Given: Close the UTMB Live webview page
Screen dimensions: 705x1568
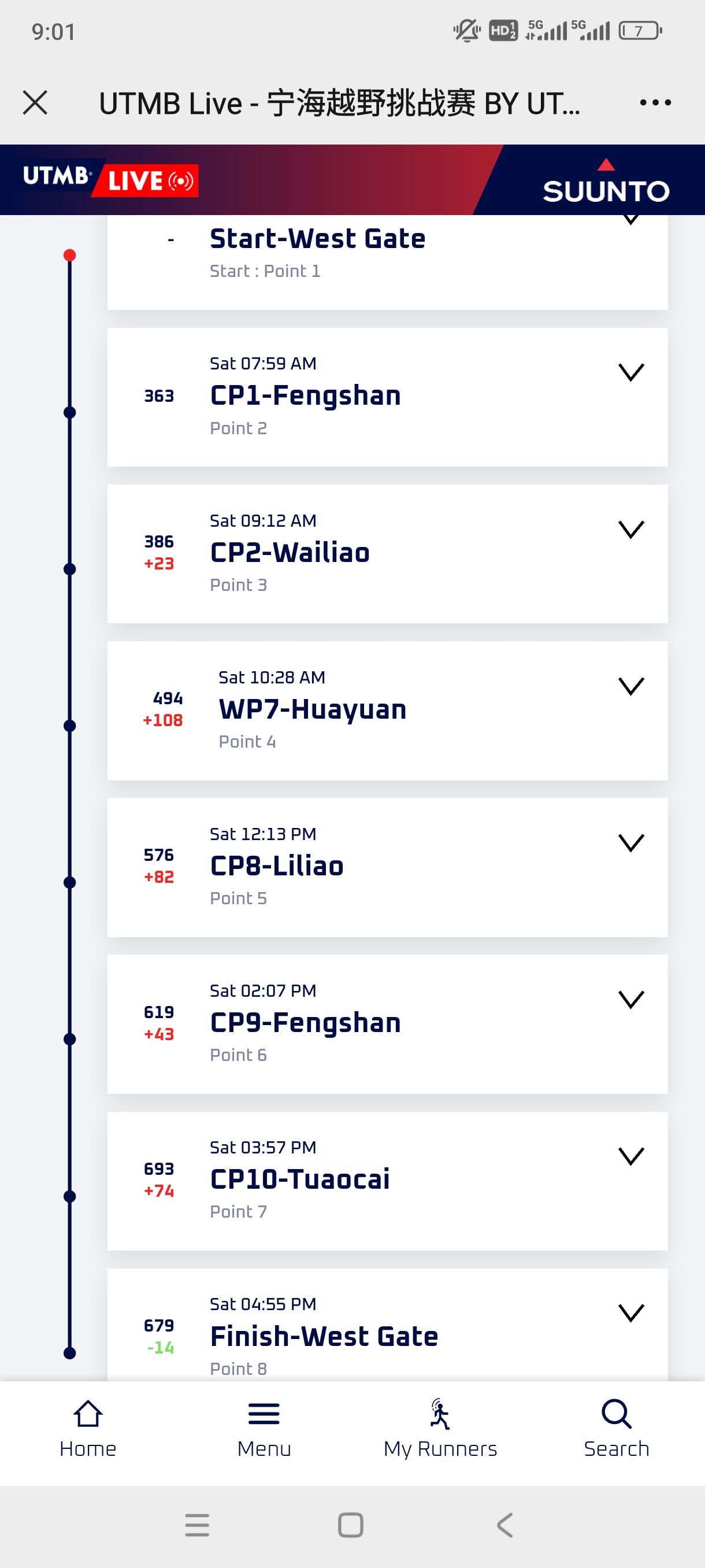Looking at the screenshot, I should pyautogui.click(x=35, y=102).
